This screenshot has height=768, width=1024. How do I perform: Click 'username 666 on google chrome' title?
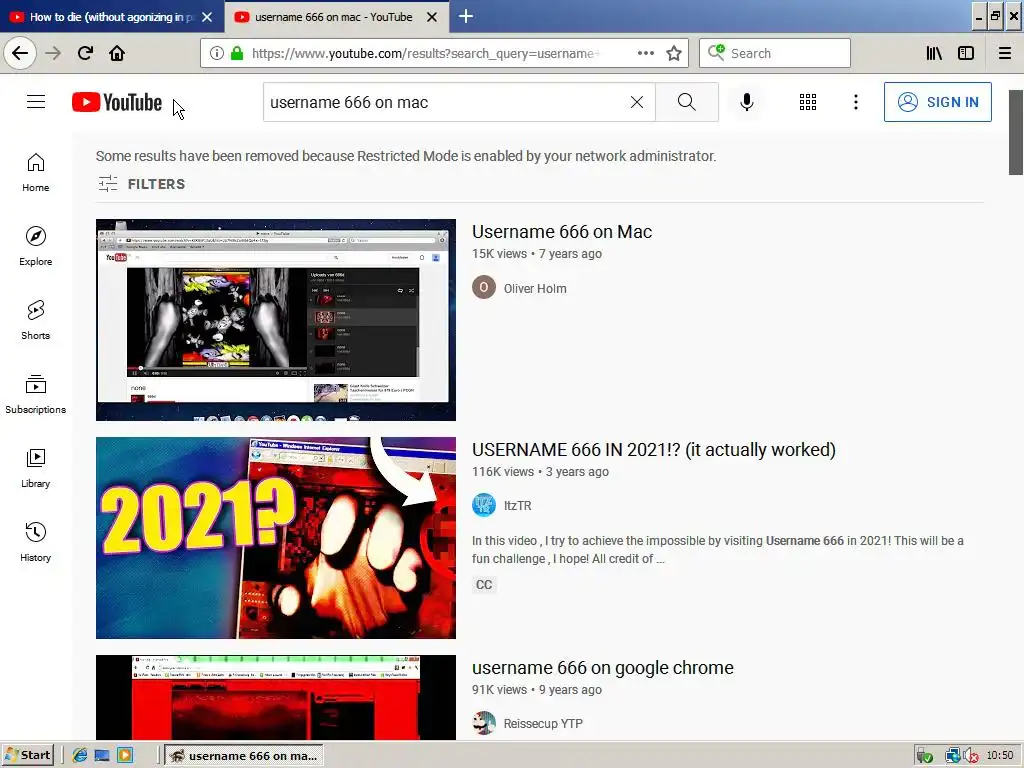click(x=603, y=668)
